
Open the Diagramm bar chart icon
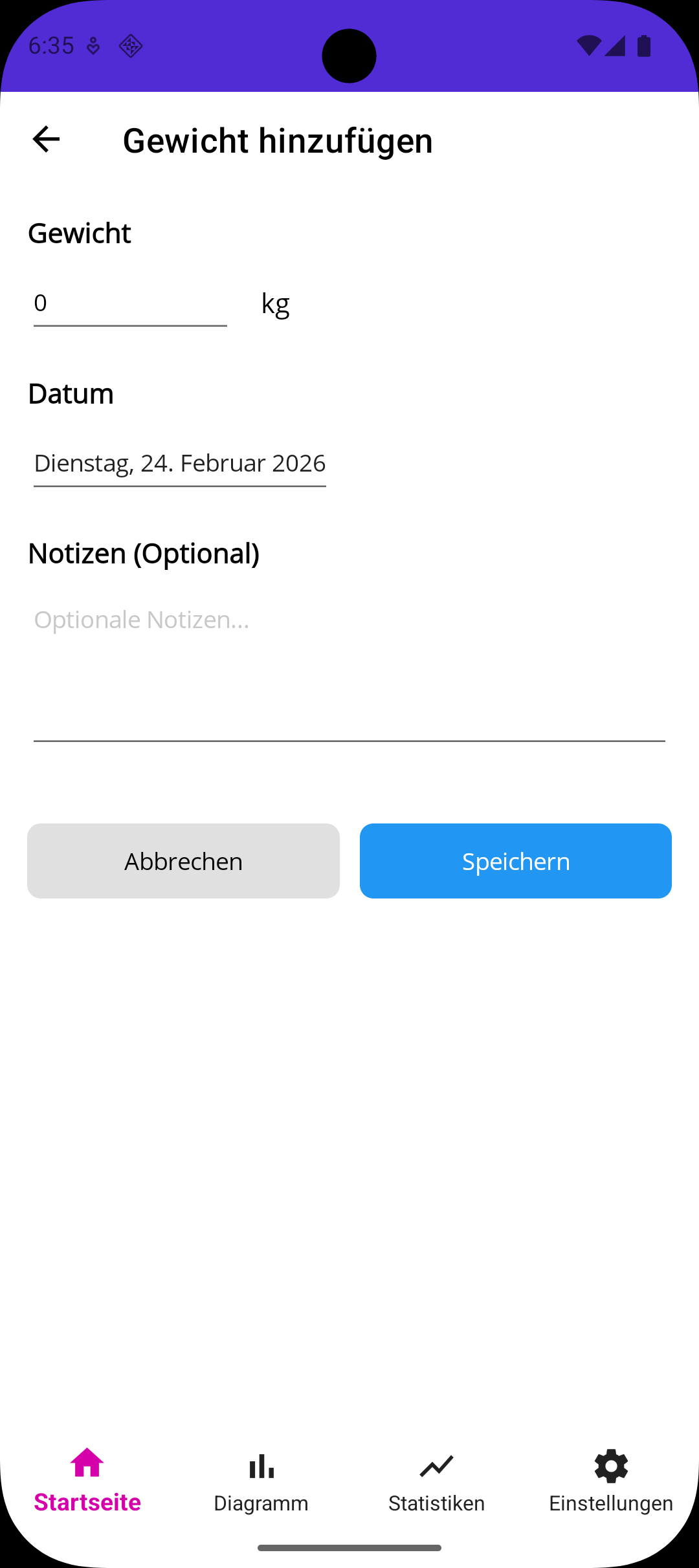point(261,1467)
